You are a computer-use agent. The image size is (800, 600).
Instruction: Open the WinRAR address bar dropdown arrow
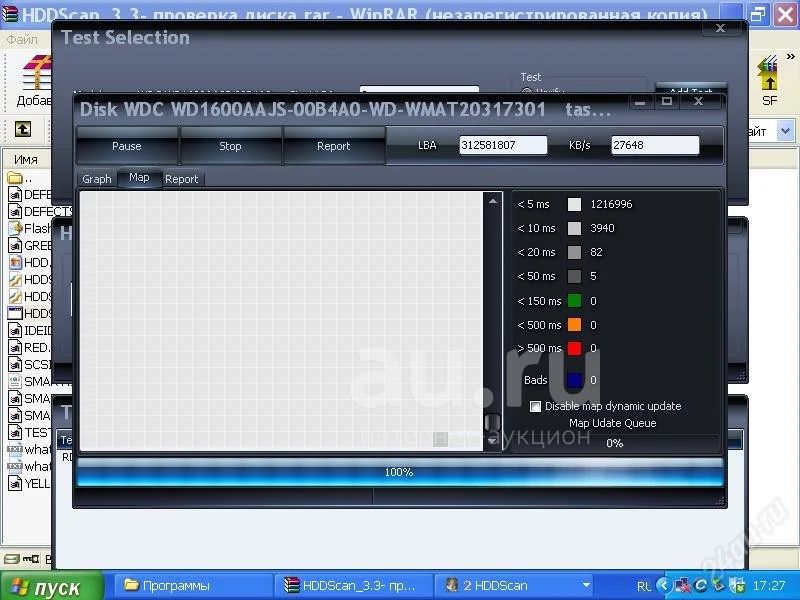[x=786, y=131]
